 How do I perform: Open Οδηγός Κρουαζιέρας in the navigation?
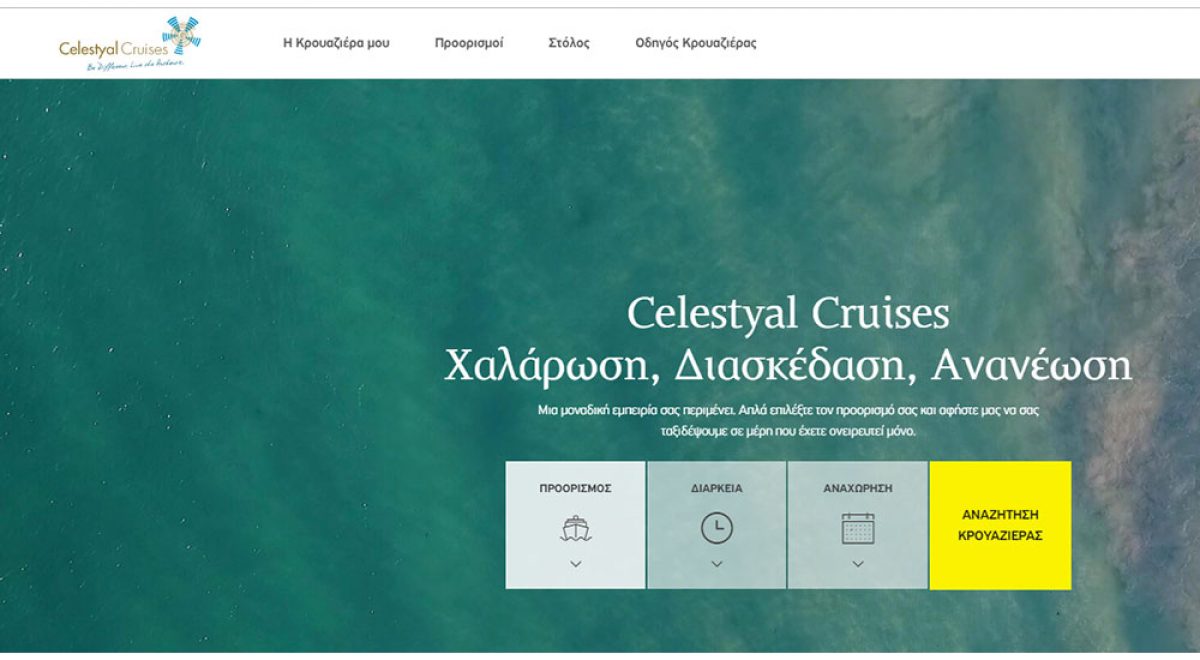coord(696,43)
